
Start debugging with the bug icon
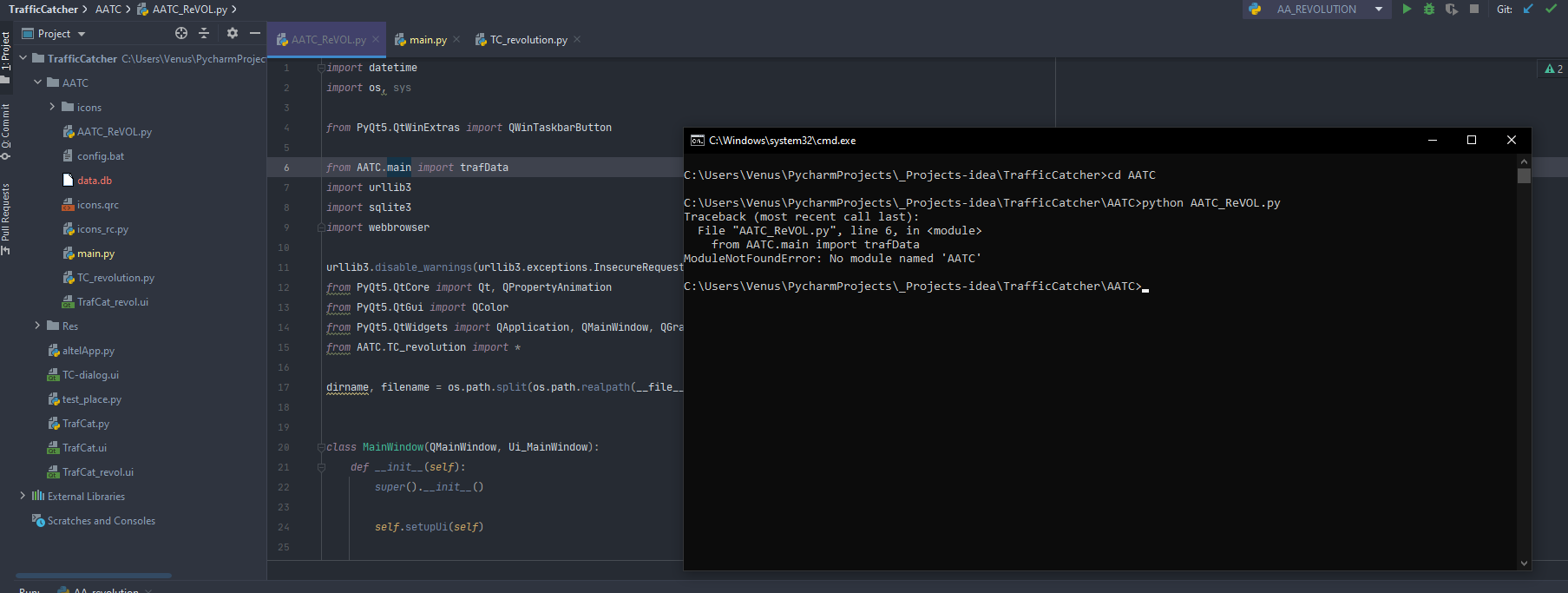point(1429,9)
